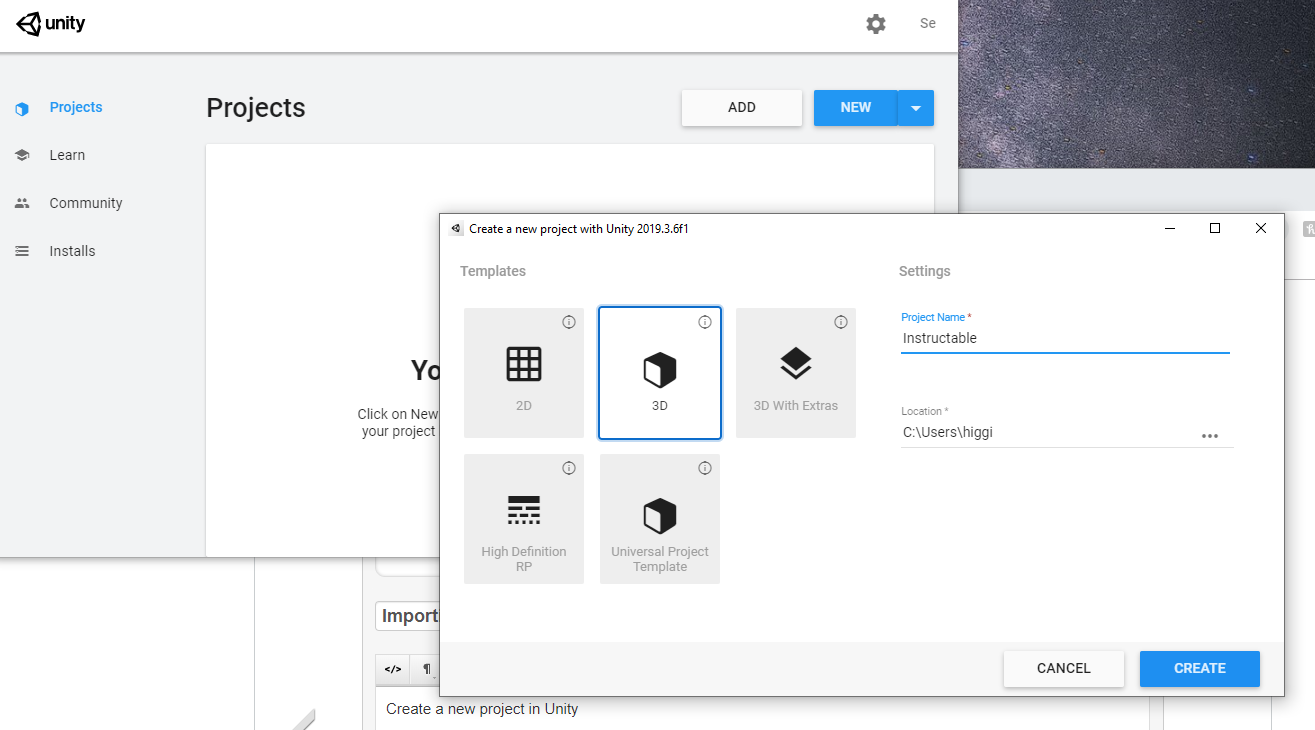Minimize the Create new project dialog
Screen dimensions: 1315x730
point(1170,229)
